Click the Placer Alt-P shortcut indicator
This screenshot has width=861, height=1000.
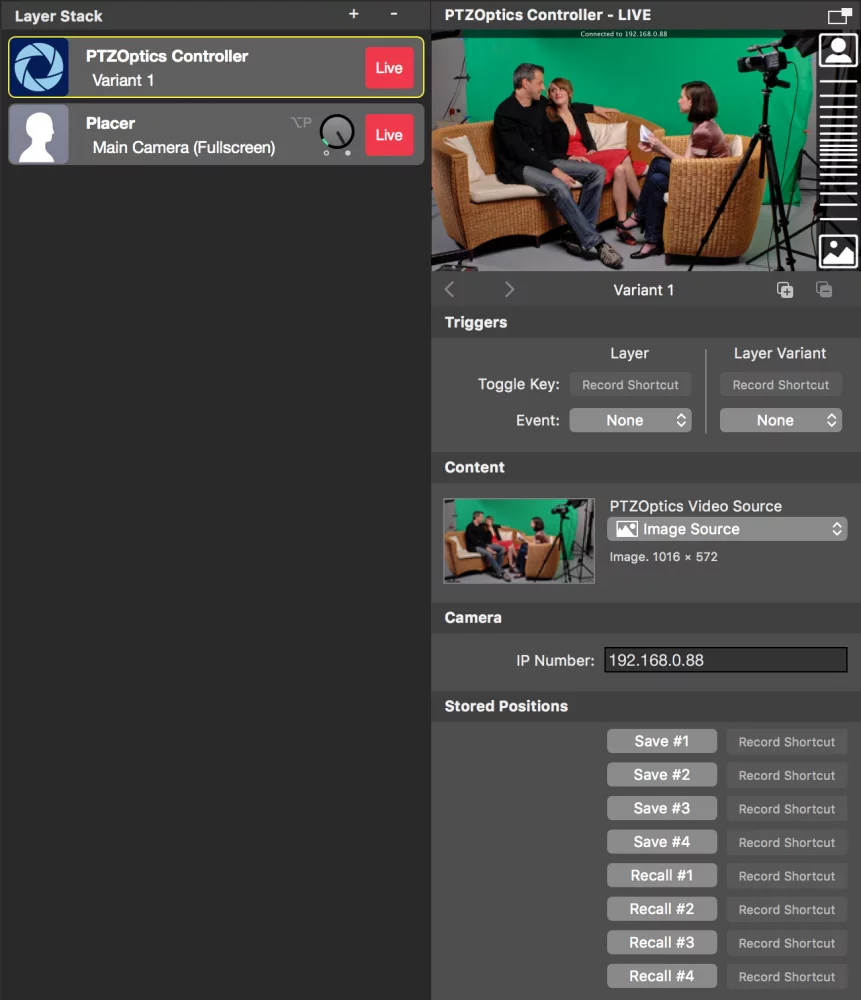click(301, 122)
